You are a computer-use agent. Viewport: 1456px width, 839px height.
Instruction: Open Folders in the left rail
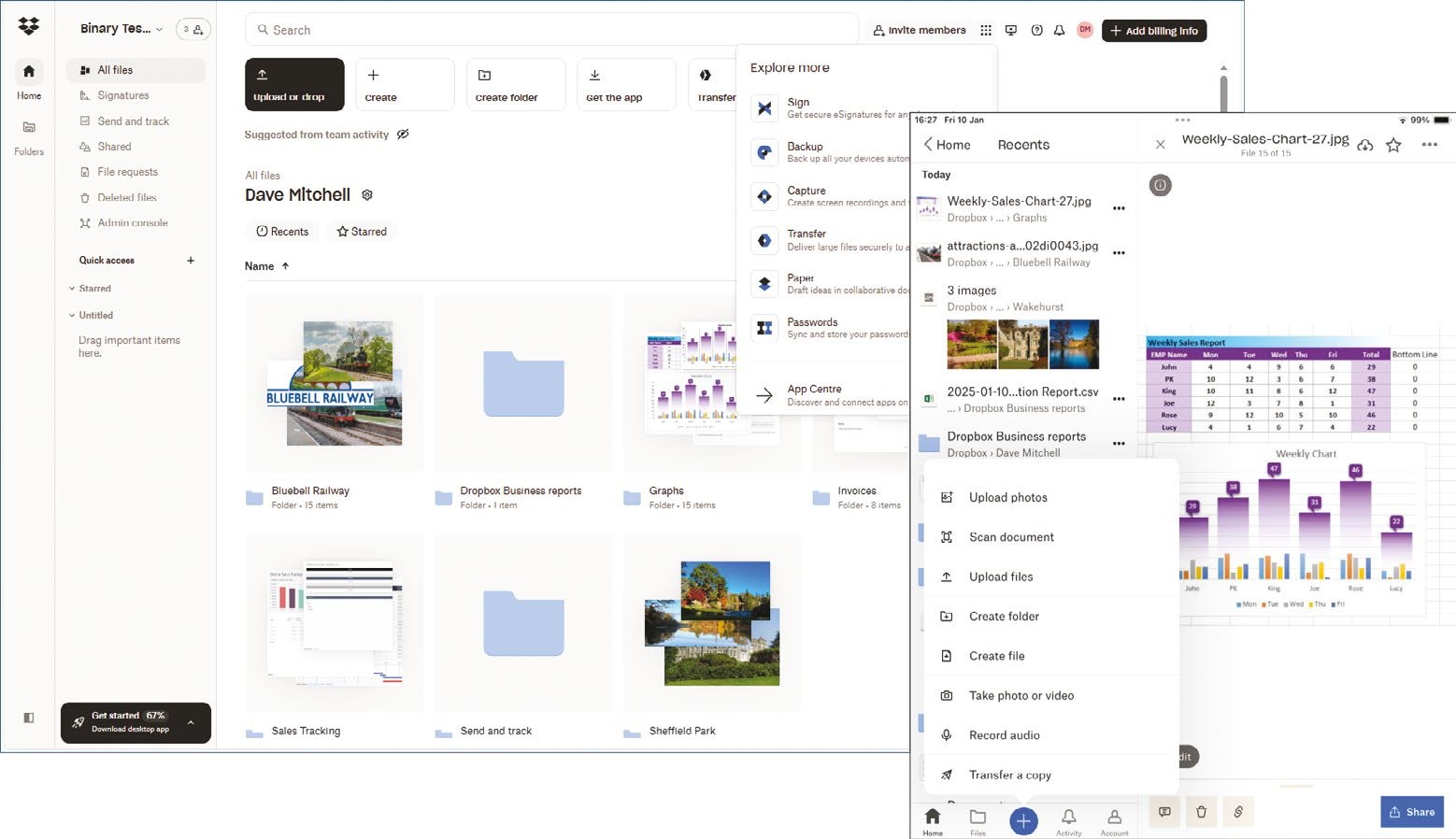coord(29,136)
